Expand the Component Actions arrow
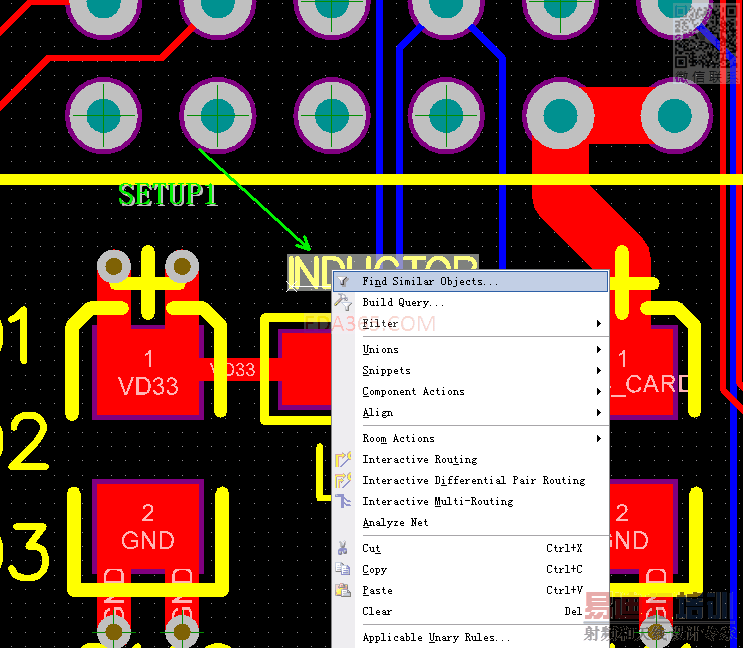The height and width of the screenshot is (648, 743). [x=599, y=392]
